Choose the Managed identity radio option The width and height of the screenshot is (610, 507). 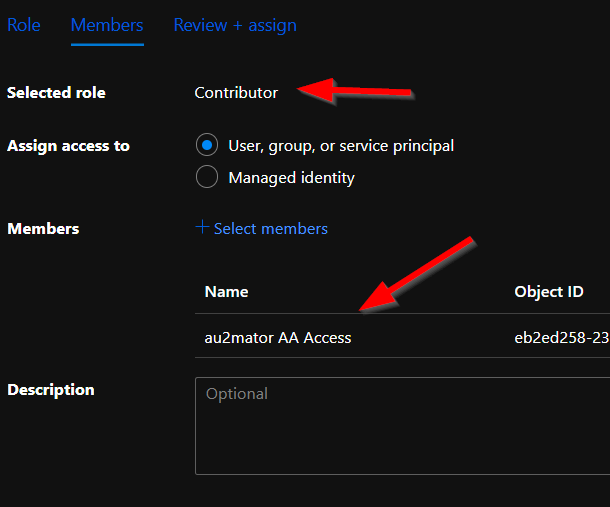(x=207, y=177)
